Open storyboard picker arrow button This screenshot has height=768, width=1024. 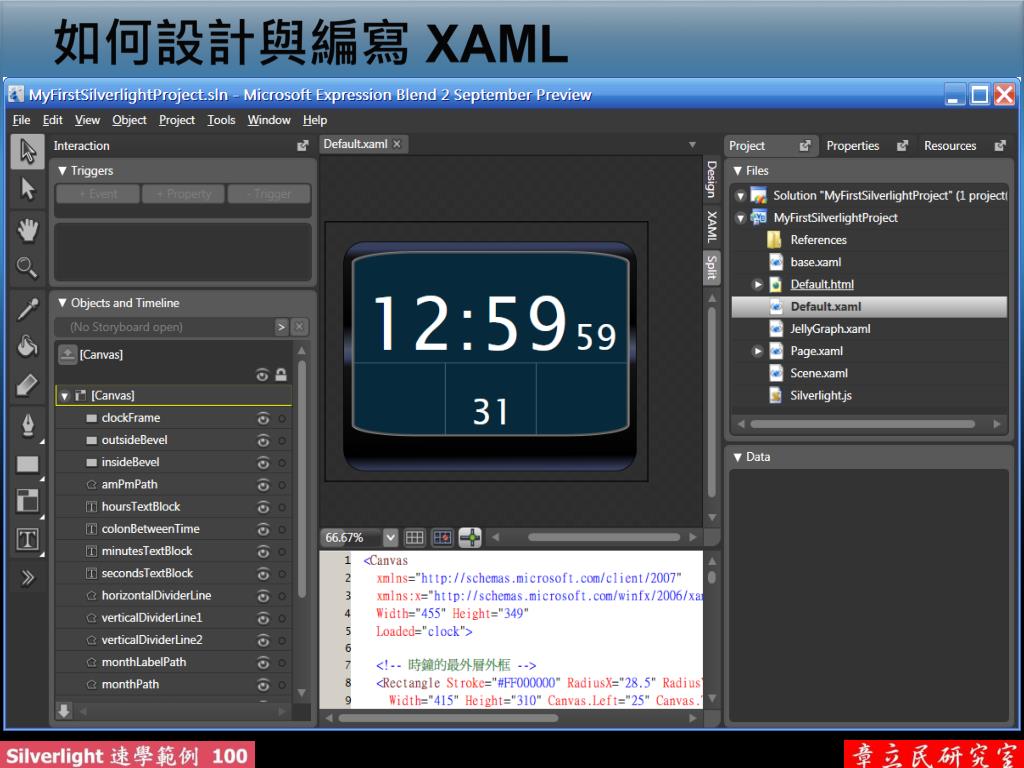[x=281, y=327]
